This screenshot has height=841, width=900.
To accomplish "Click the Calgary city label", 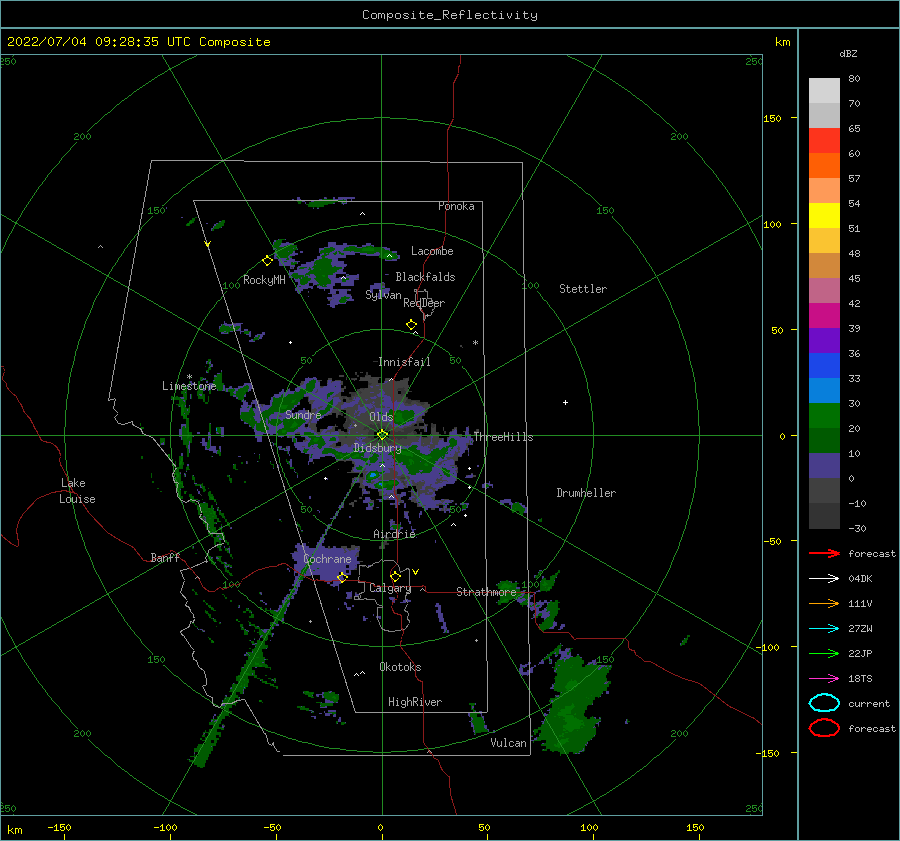I will 390,588.
